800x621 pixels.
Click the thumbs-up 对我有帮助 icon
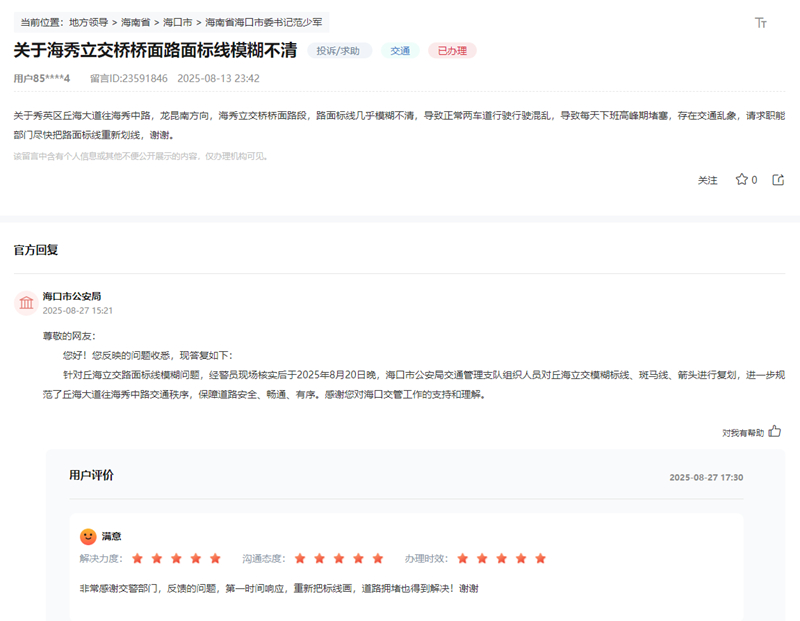pyautogui.click(x=775, y=432)
